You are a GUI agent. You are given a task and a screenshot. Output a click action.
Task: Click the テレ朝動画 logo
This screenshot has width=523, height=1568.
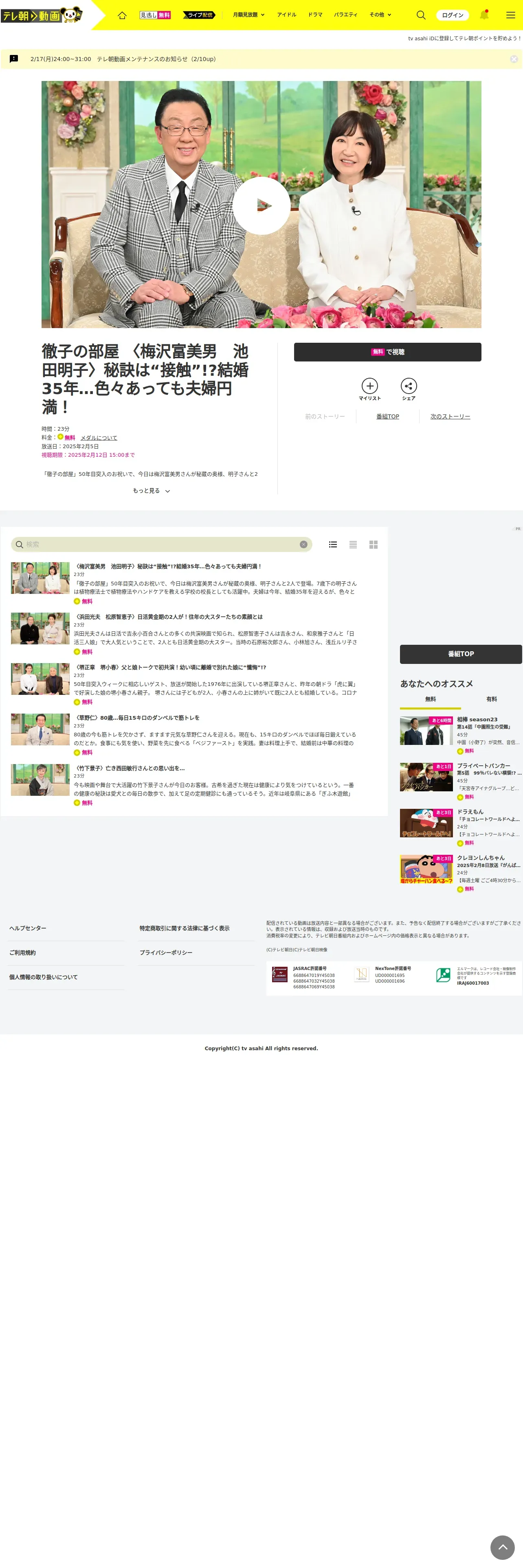[x=42, y=15]
